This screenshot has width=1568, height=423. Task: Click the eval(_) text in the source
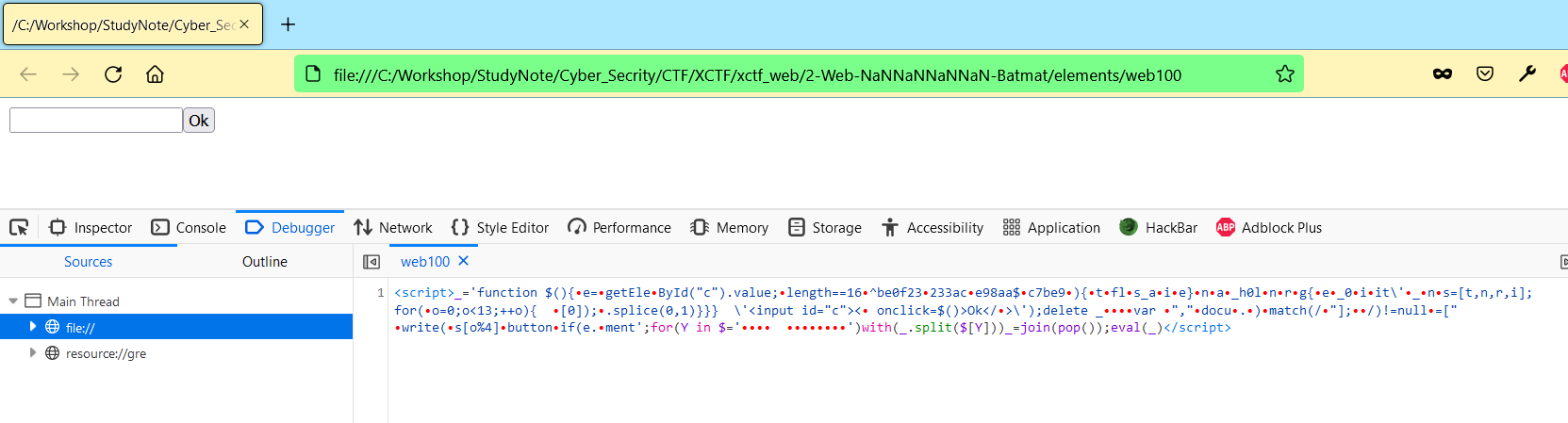coord(1136,328)
